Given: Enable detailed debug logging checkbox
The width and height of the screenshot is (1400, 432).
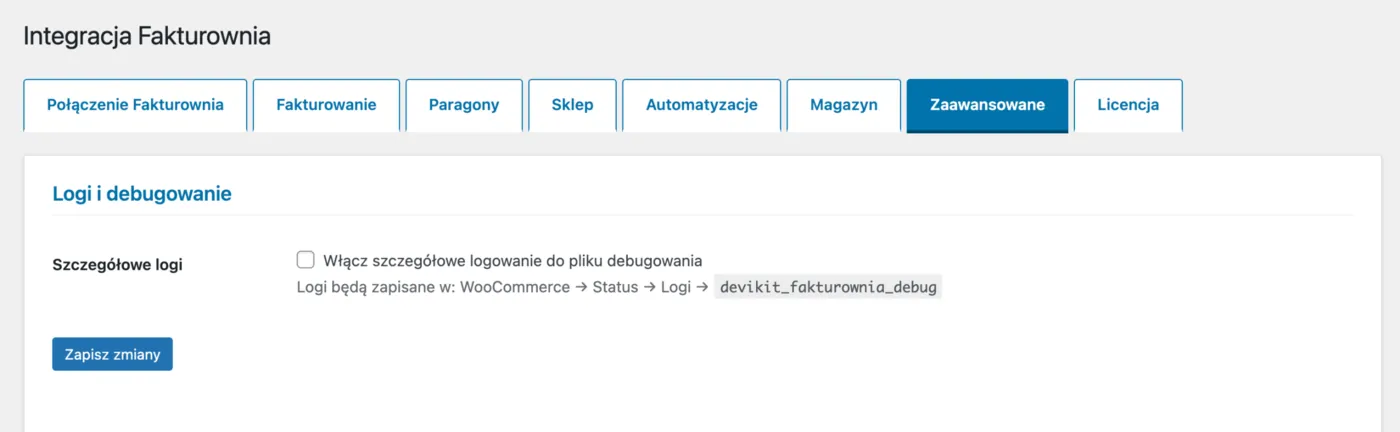Looking at the screenshot, I should (306, 260).
